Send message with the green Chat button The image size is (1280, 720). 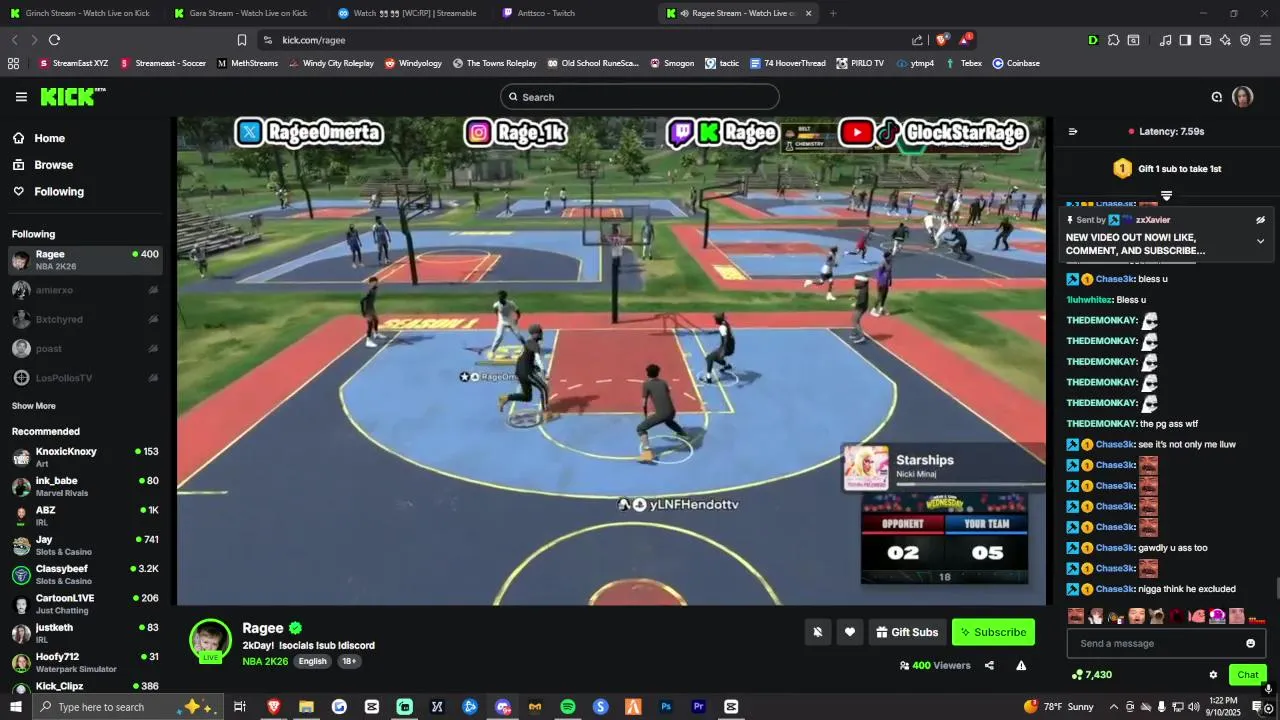pos(1247,675)
